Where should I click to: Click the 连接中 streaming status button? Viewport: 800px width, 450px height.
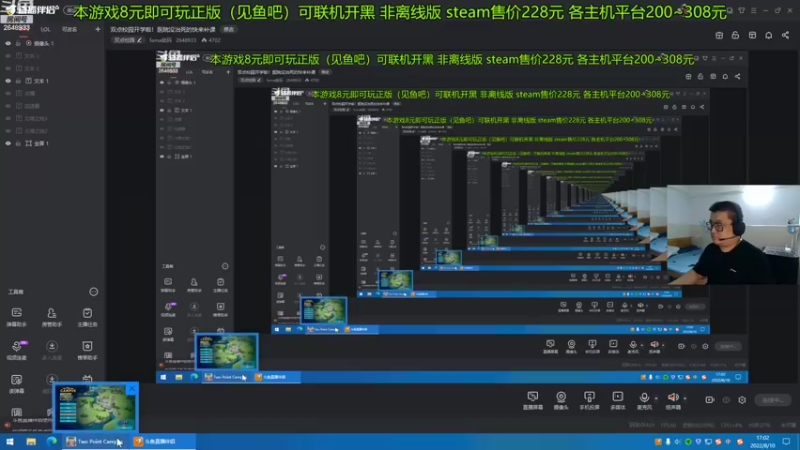tap(773, 400)
